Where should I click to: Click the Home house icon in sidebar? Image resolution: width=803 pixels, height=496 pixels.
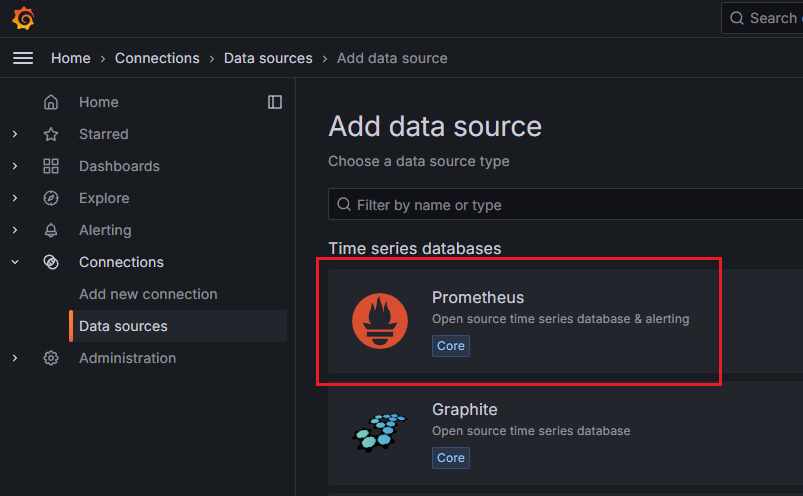(51, 102)
